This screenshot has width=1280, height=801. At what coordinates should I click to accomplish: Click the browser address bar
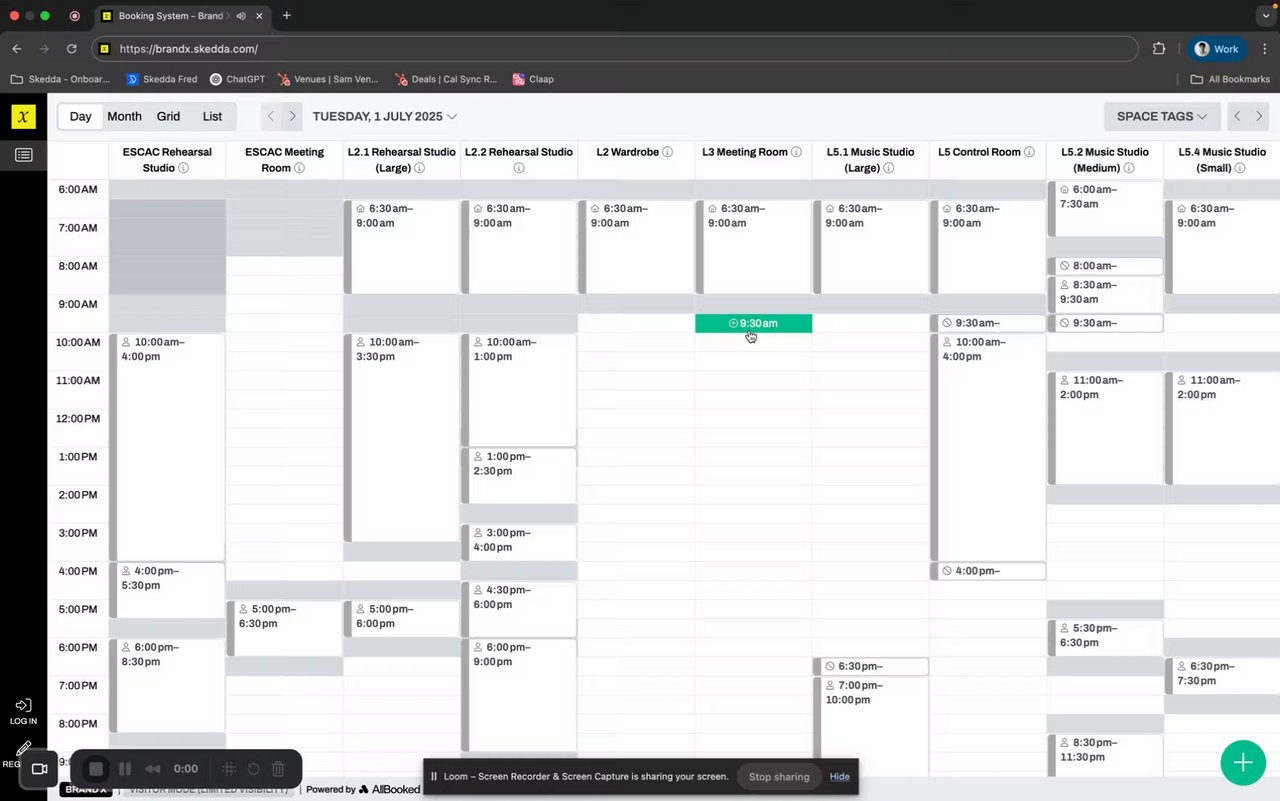615,48
